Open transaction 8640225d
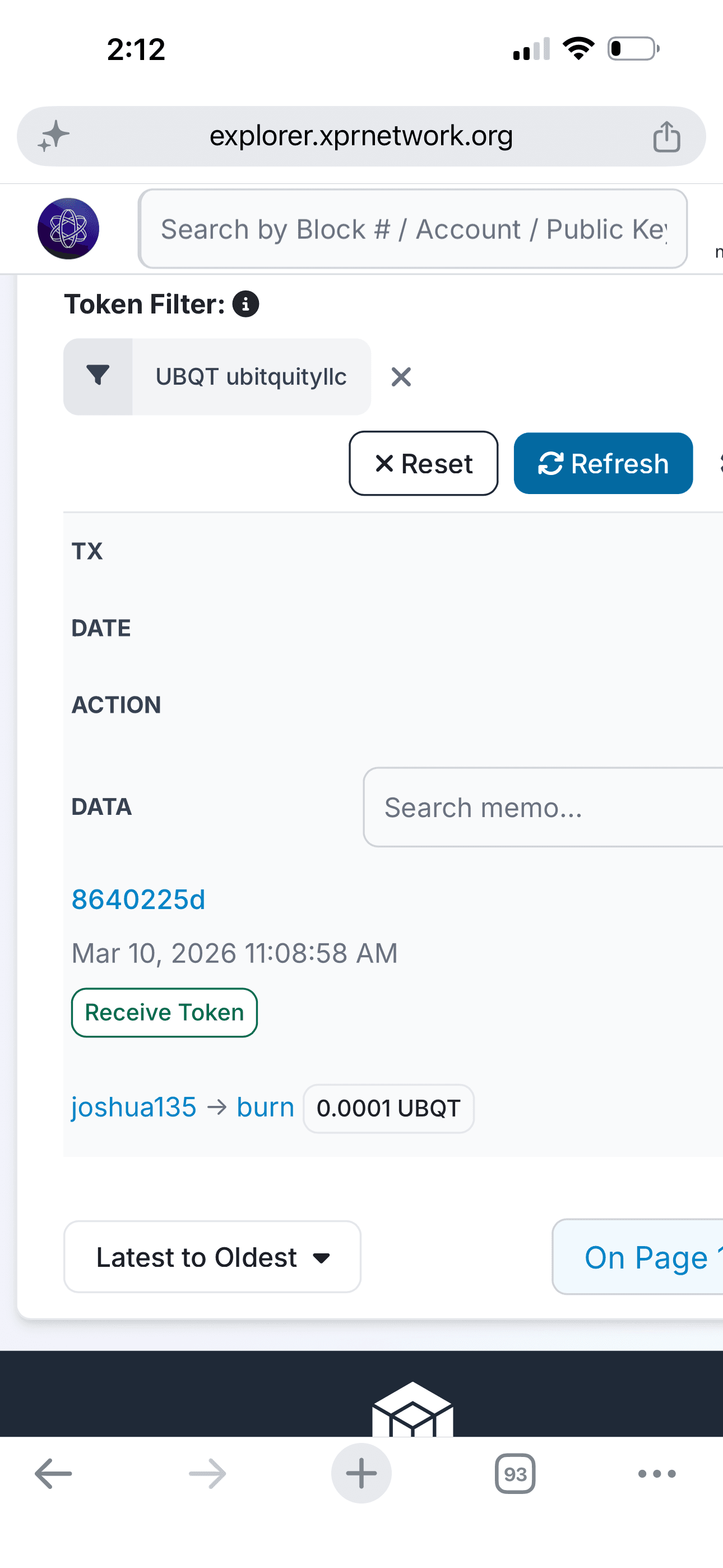Screen dimensions: 723x1568 tap(139, 900)
